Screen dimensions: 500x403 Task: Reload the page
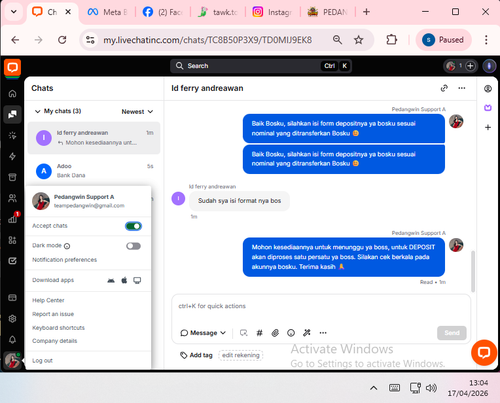(x=62, y=40)
